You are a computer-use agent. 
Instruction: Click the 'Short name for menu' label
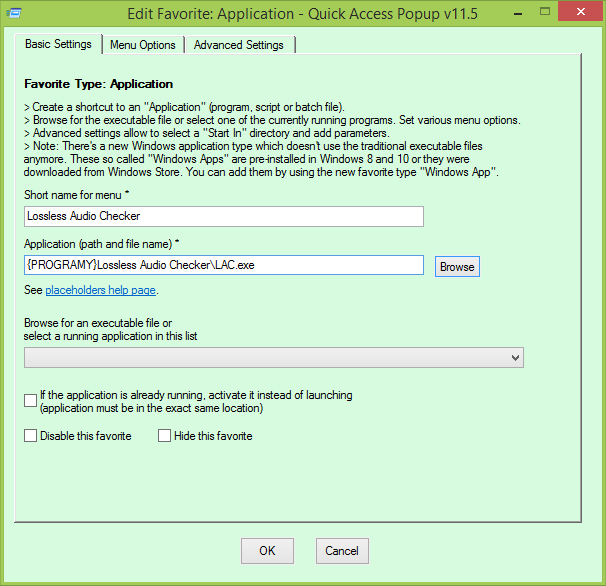(76, 195)
